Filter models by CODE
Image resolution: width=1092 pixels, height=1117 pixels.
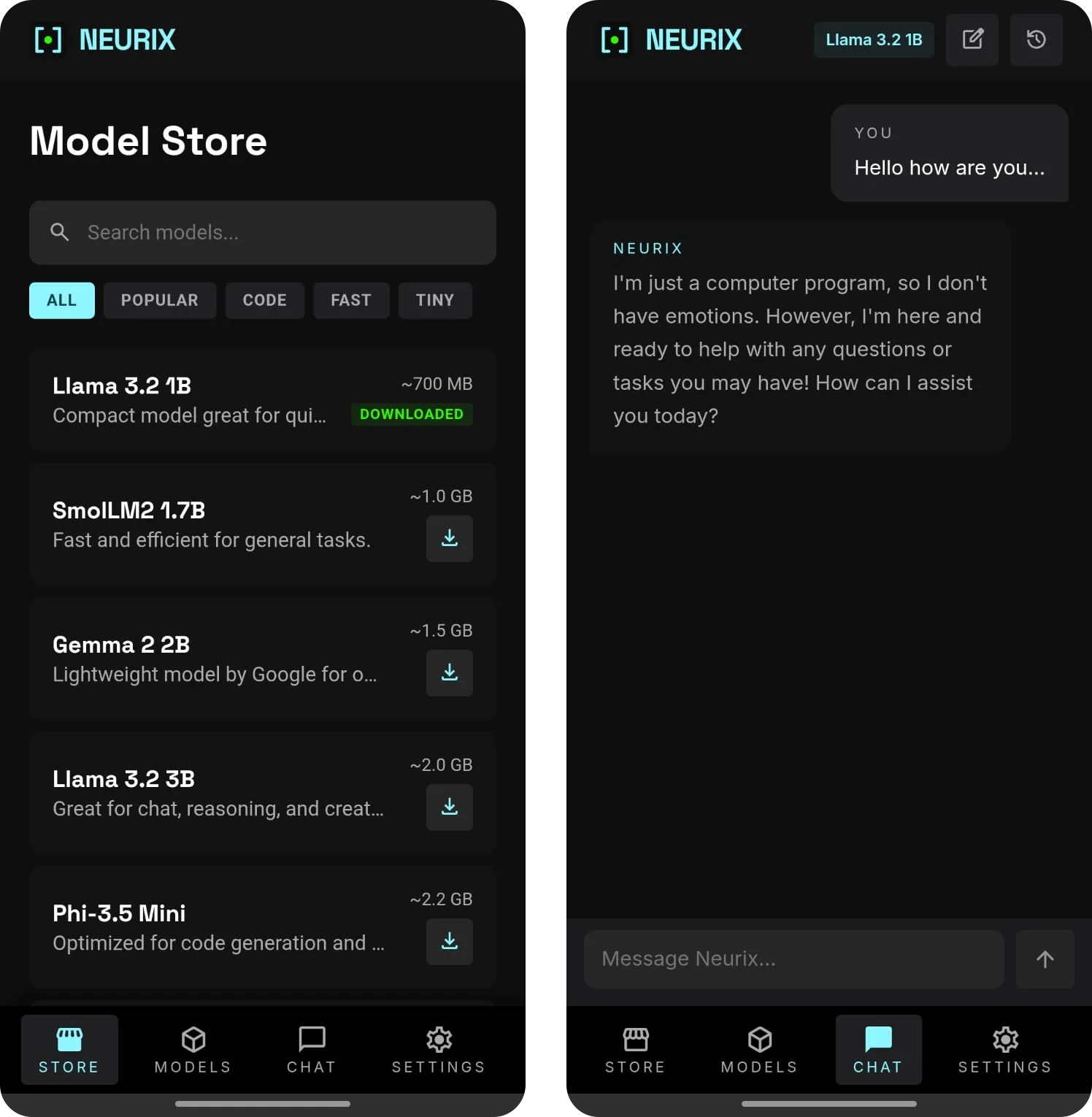click(x=265, y=301)
